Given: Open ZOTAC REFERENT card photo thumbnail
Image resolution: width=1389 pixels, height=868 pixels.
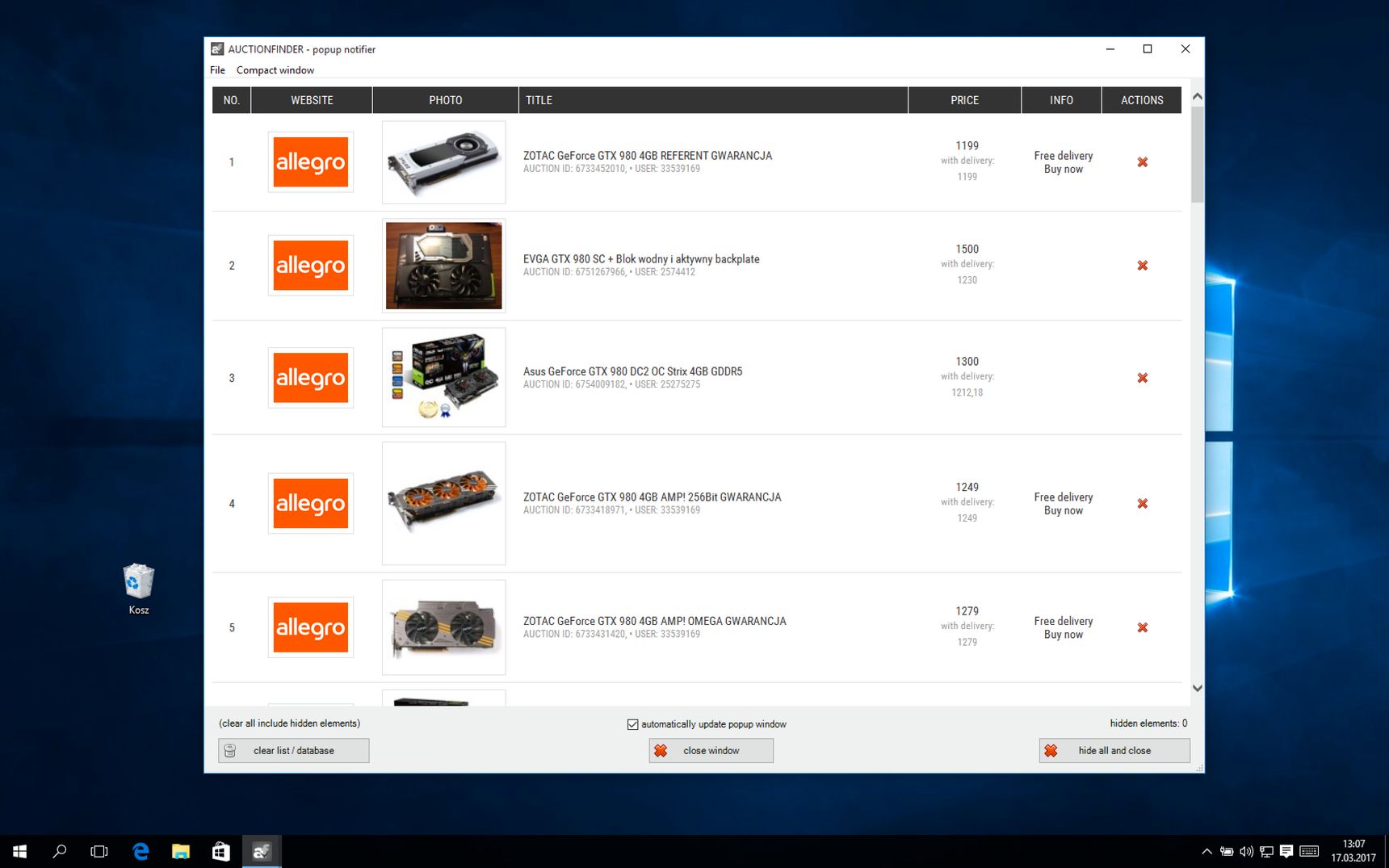Looking at the screenshot, I should tap(444, 162).
